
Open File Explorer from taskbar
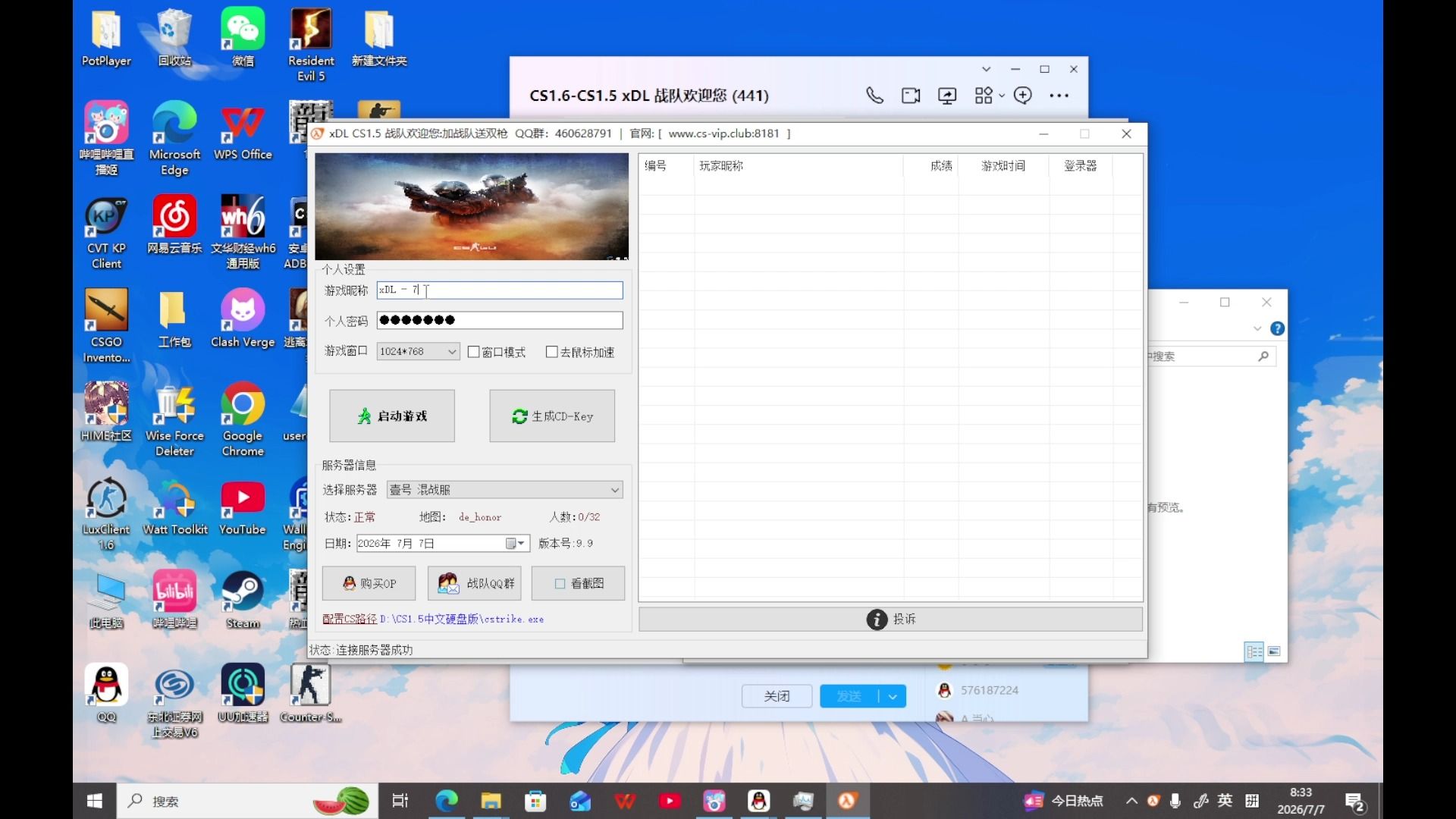pos(491,801)
